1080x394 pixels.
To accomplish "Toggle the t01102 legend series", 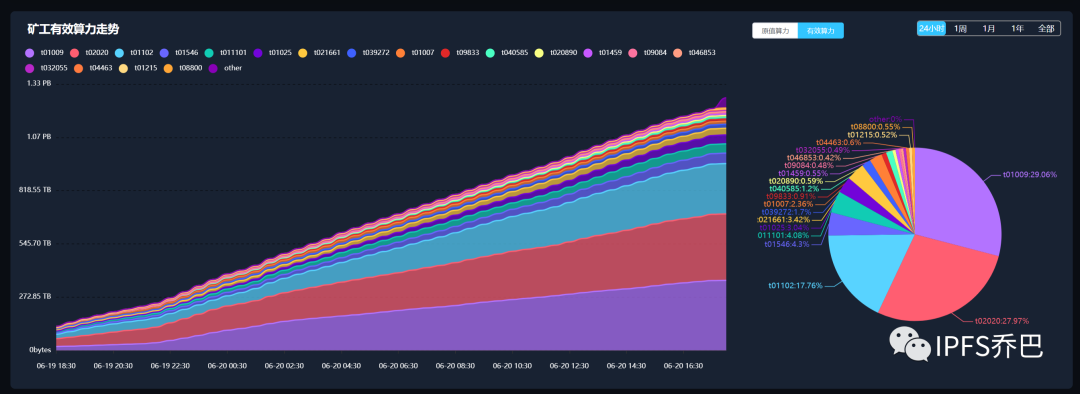I will [x=134, y=52].
